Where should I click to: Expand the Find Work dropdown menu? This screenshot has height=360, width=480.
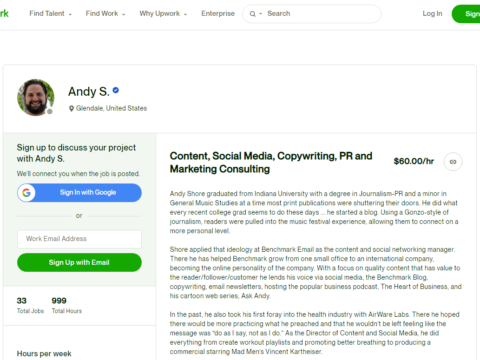coord(105,14)
